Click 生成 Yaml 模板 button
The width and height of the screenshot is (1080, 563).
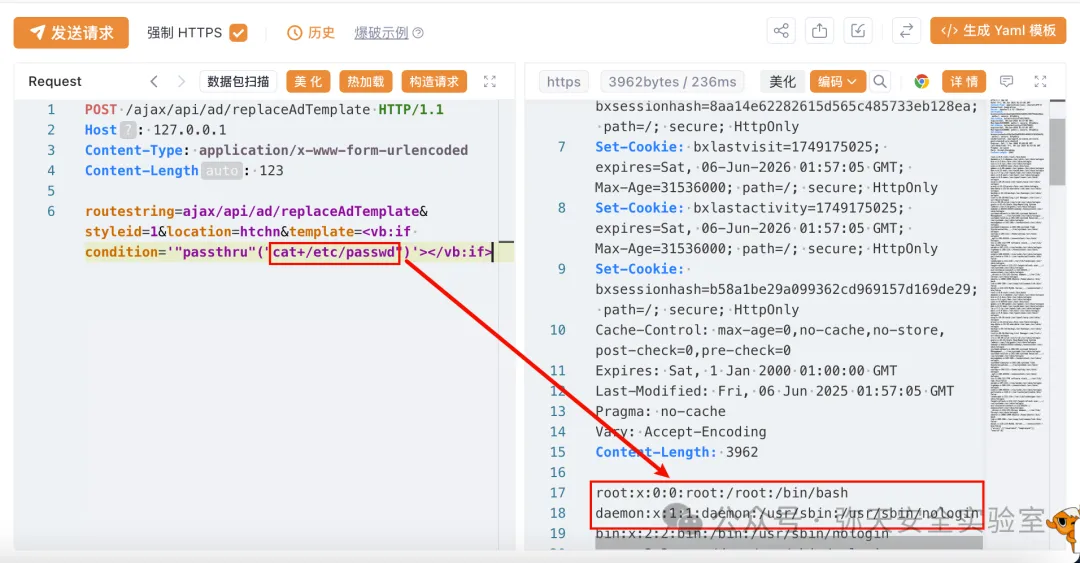tap(998, 31)
